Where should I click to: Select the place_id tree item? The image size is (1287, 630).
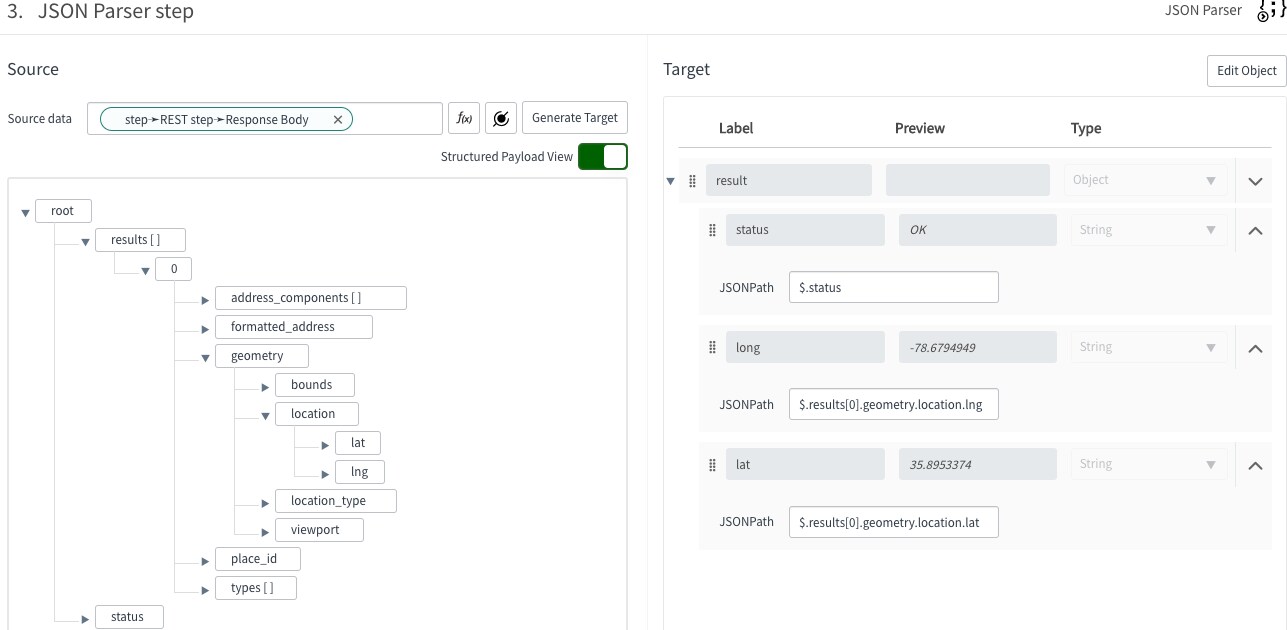[258, 559]
